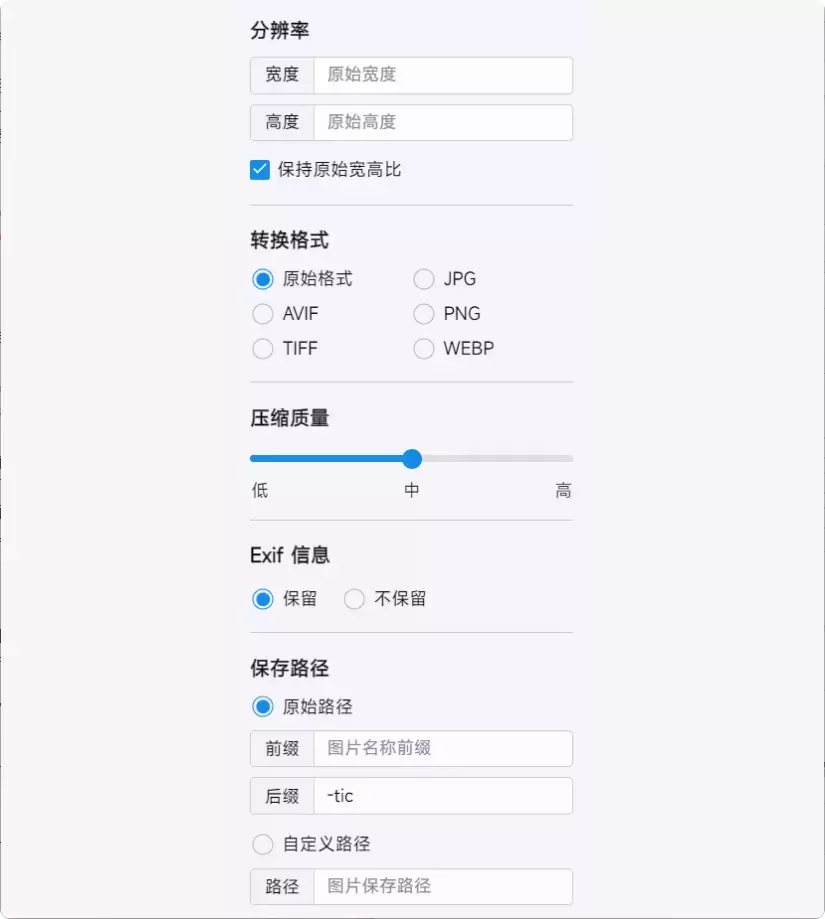点击宽度输入框
This screenshot has width=825, height=919.
coord(443,75)
